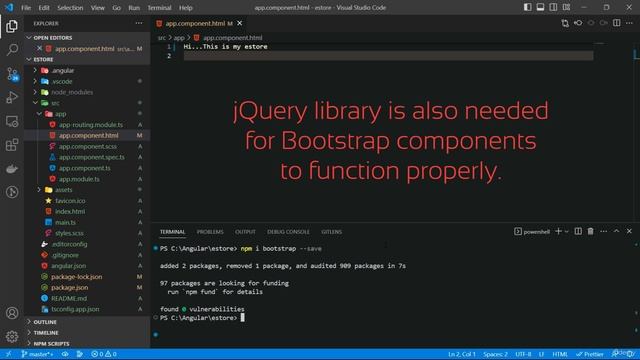Open the File menu
The image size is (640, 360).
point(26,7)
